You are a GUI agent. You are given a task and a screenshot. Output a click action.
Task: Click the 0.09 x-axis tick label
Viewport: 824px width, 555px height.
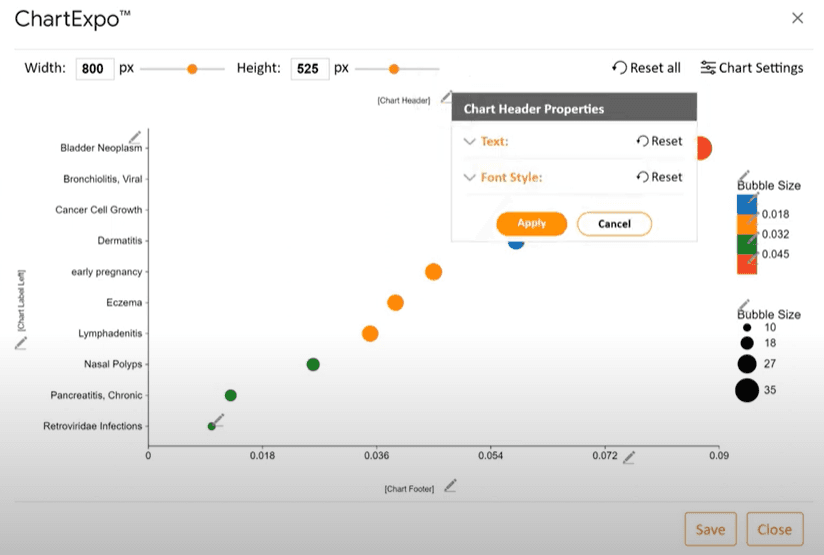[x=719, y=456]
